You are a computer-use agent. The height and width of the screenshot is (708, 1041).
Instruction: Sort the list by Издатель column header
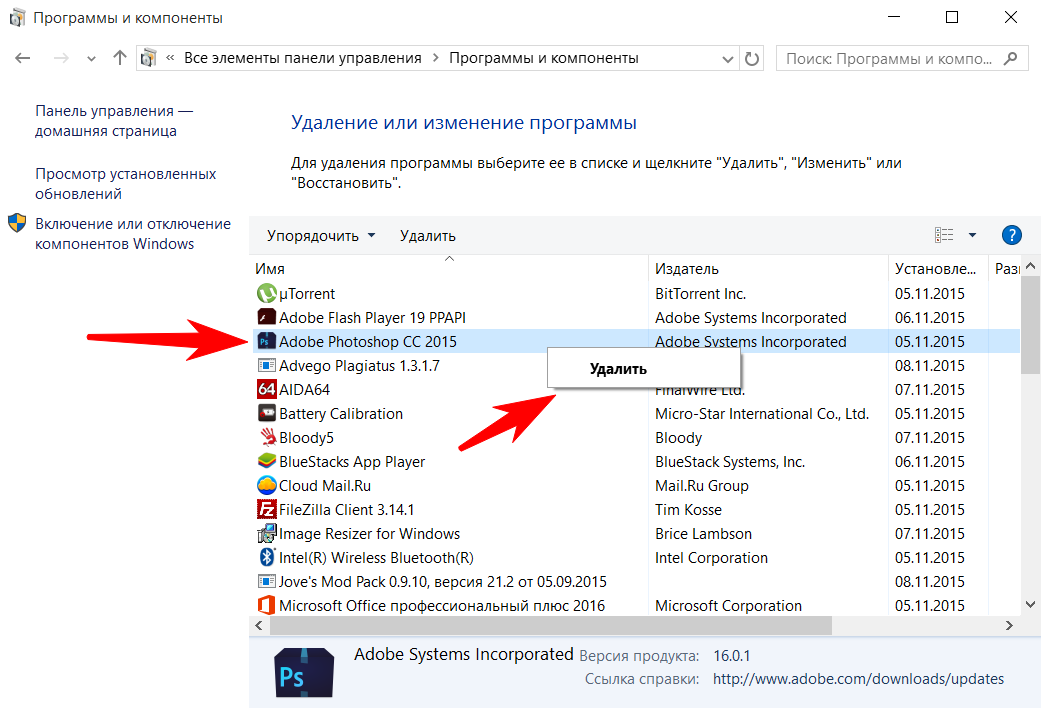(x=687, y=269)
